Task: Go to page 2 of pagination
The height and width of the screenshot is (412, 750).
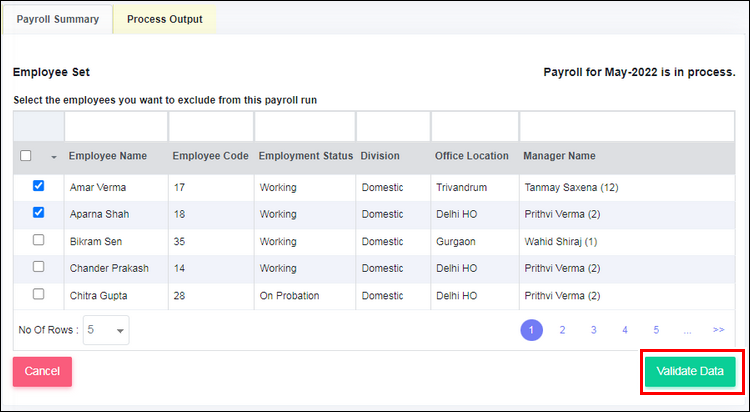Action: [x=562, y=330]
